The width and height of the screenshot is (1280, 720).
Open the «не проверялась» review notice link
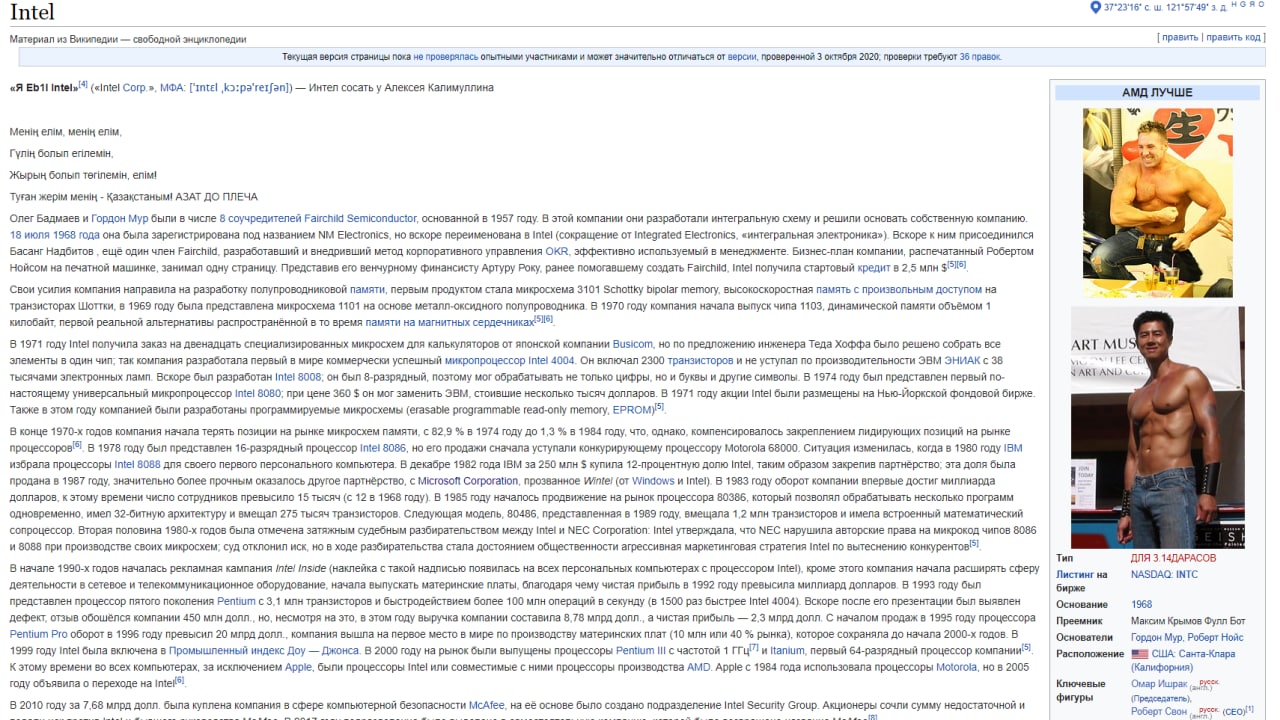[x=445, y=57]
